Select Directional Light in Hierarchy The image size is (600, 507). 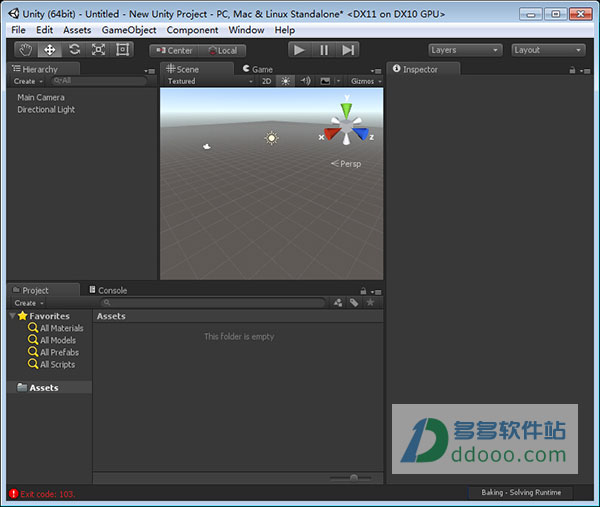[x=46, y=109]
